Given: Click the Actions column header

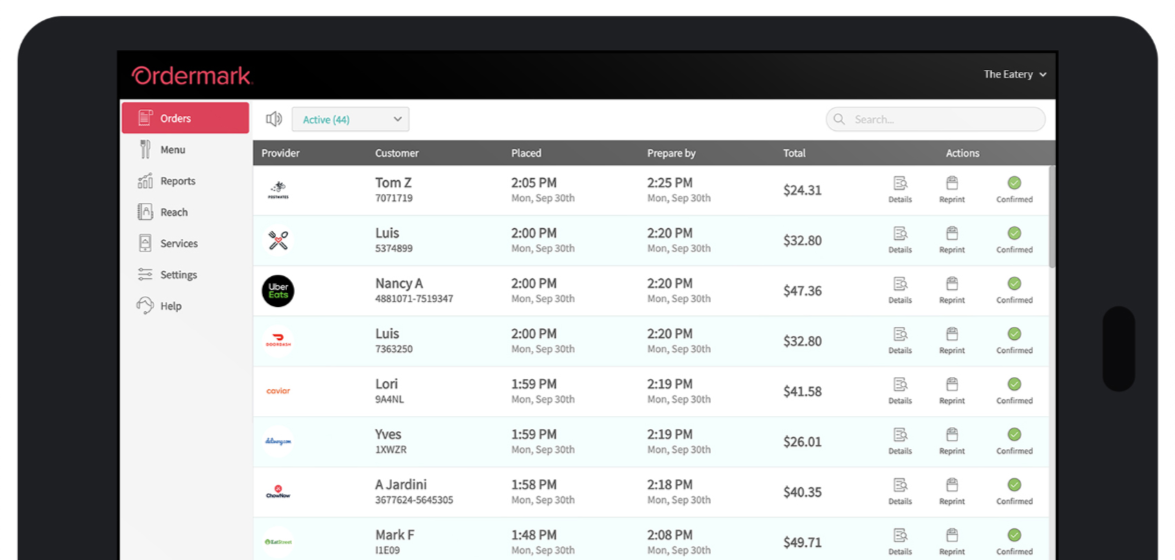Looking at the screenshot, I should pyautogui.click(x=962, y=153).
